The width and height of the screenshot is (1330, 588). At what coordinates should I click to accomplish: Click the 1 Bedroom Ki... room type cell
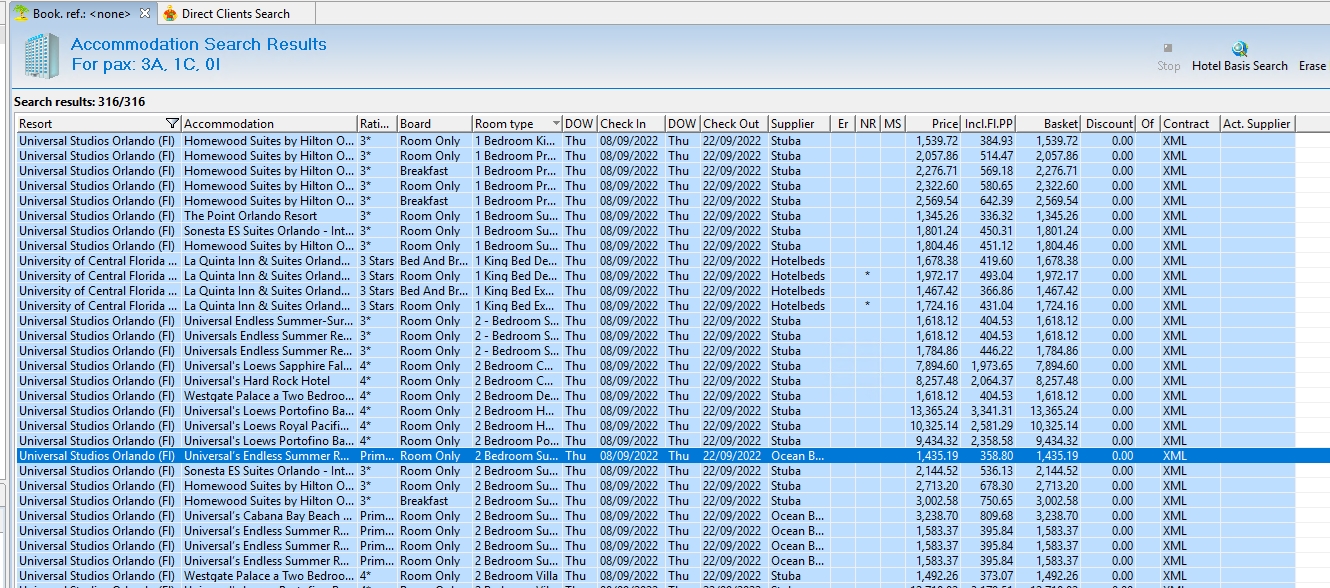pyautogui.click(x=516, y=141)
